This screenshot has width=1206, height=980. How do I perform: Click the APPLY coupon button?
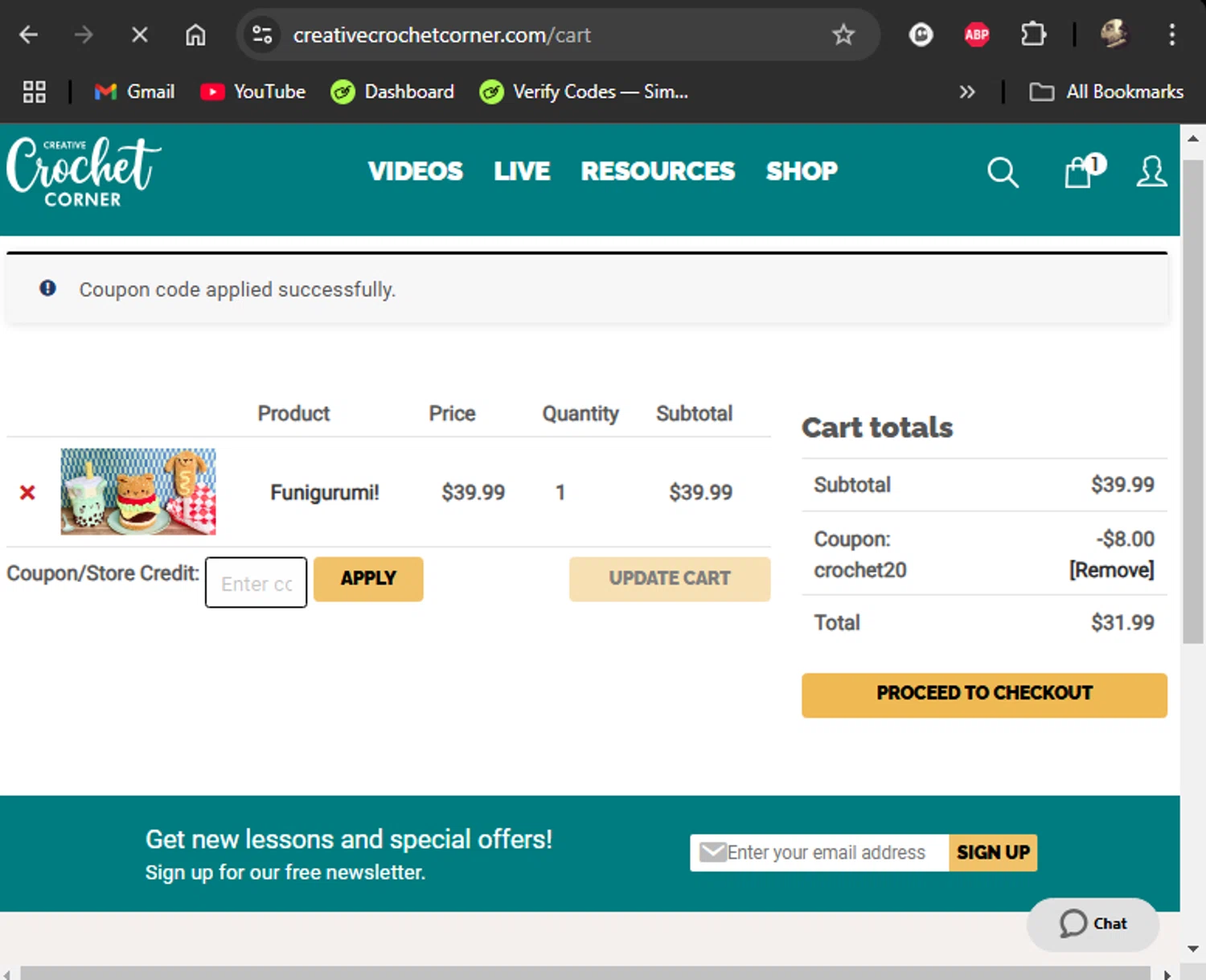point(368,579)
